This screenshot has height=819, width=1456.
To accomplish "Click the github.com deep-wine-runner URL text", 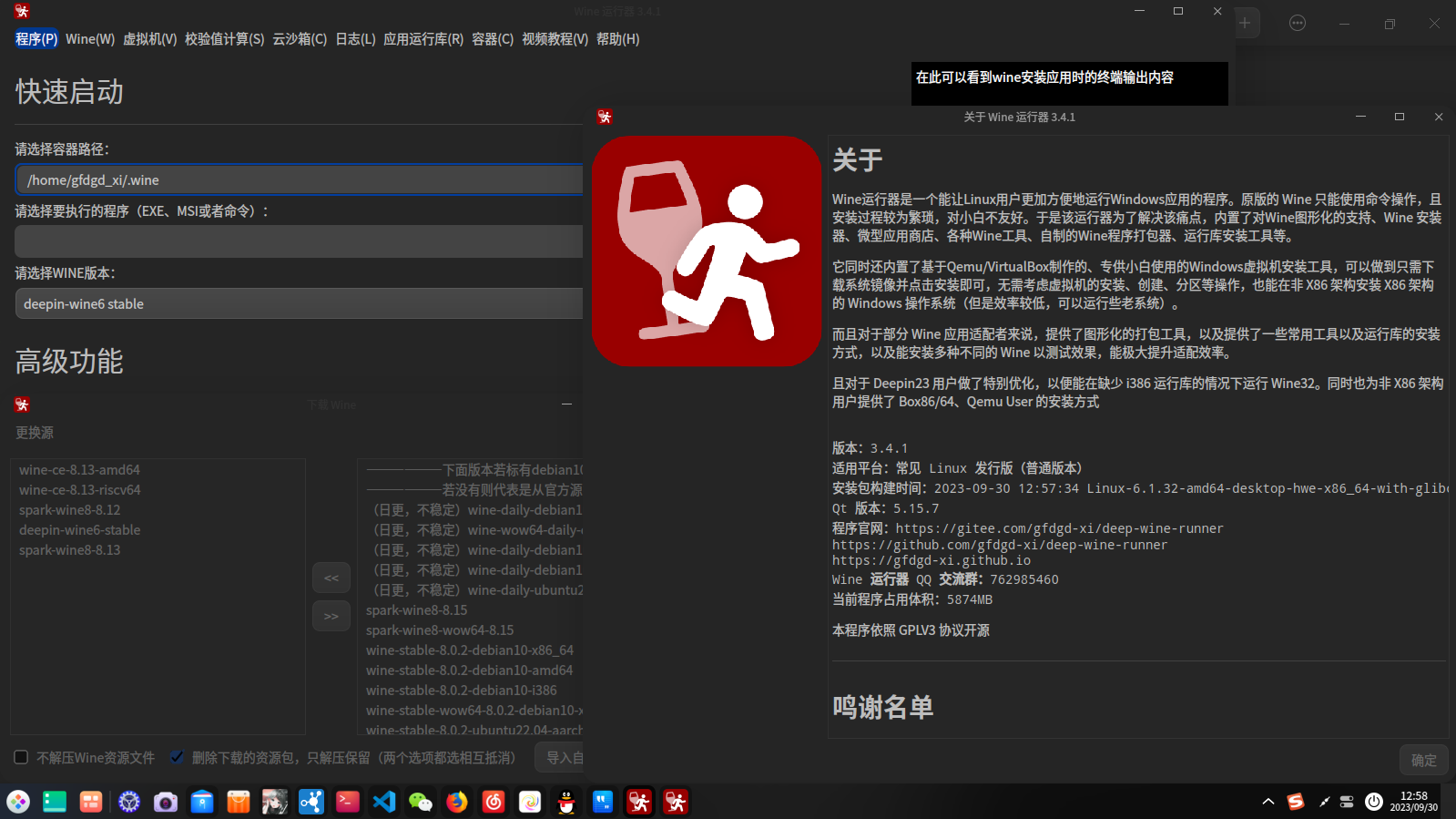I will [999, 545].
